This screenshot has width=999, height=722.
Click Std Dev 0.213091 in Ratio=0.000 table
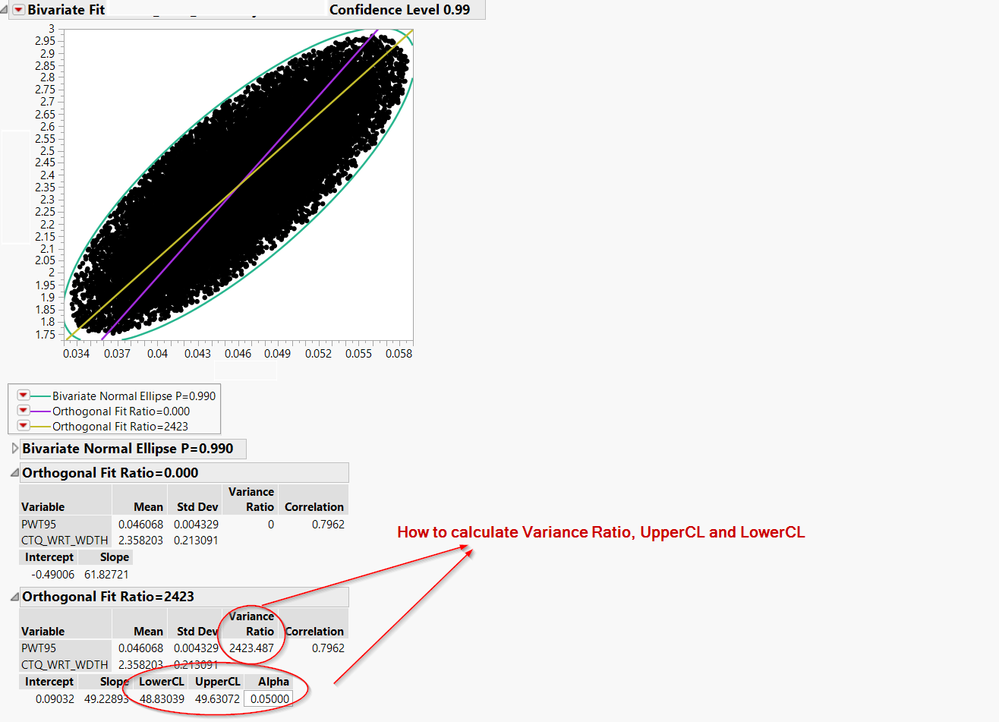196,540
